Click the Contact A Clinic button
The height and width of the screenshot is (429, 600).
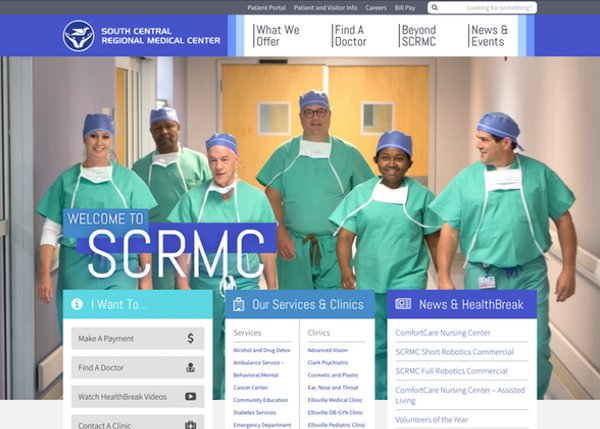(x=138, y=422)
